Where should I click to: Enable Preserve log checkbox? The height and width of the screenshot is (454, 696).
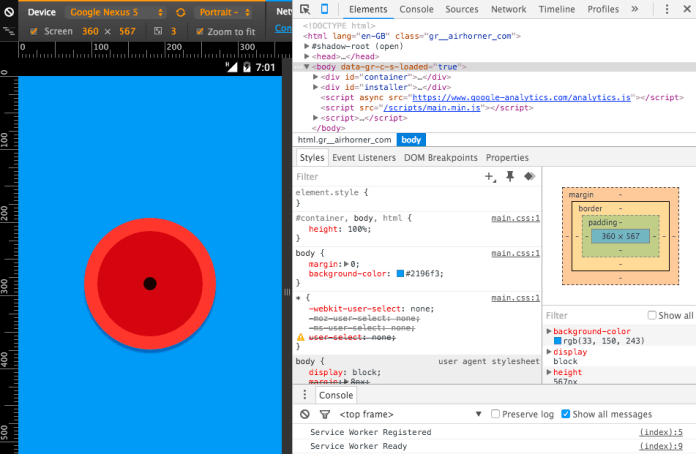[x=495, y=414]
